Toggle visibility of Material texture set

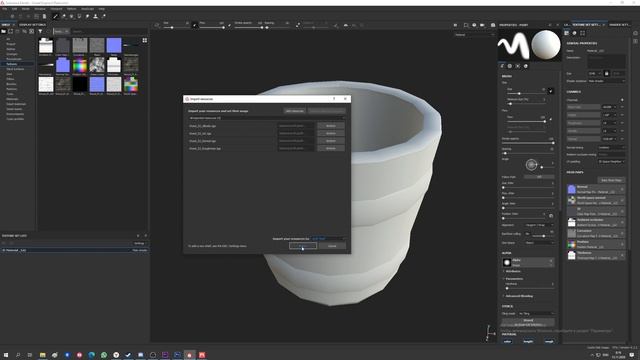point(4,250)
